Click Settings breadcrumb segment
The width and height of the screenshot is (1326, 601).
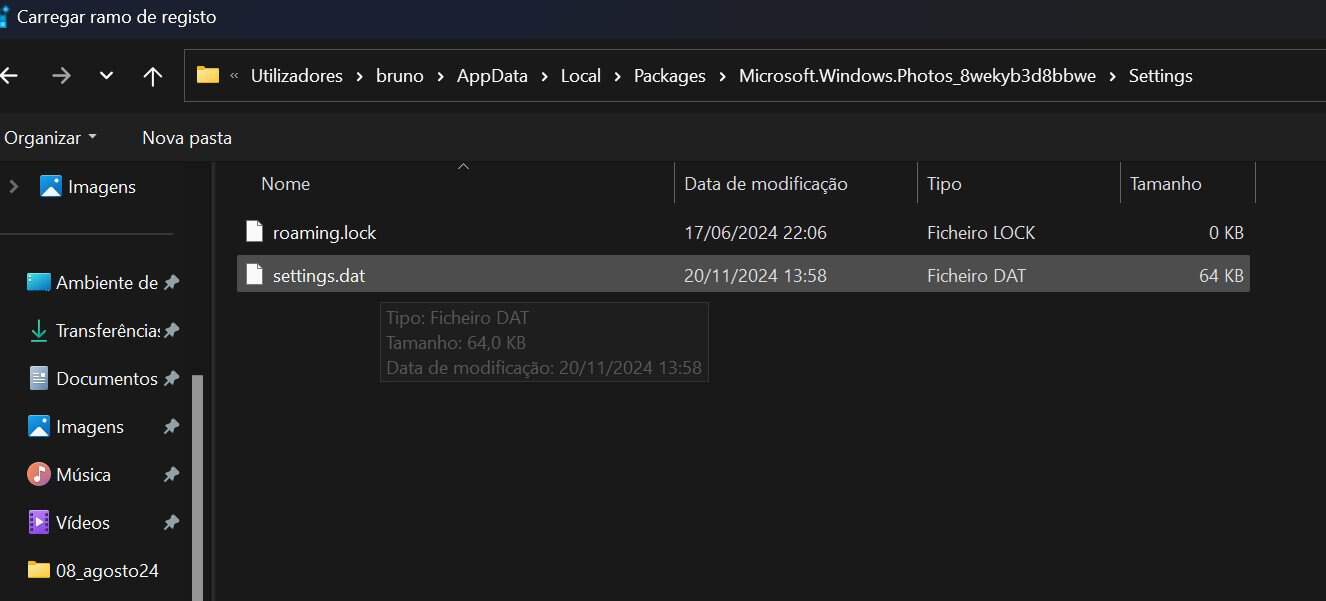pos(1161,76)
